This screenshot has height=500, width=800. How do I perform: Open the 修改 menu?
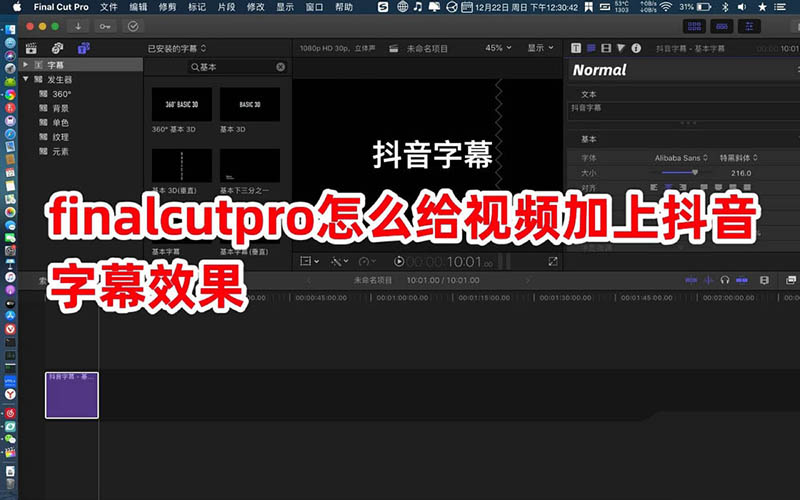[x=256, y=7]
